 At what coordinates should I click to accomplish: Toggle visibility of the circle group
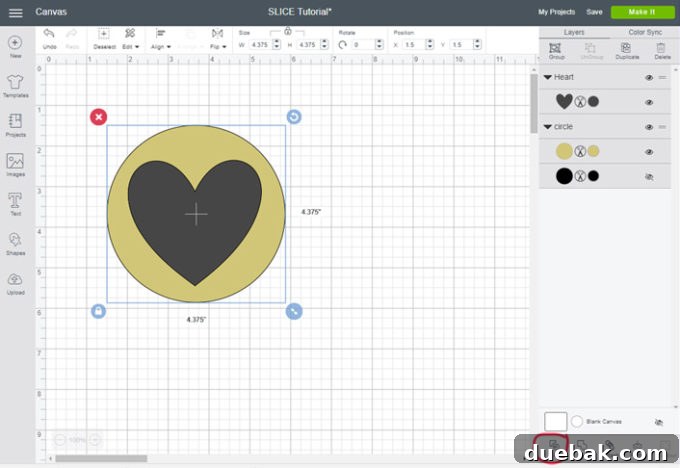(x=649, y=127)
